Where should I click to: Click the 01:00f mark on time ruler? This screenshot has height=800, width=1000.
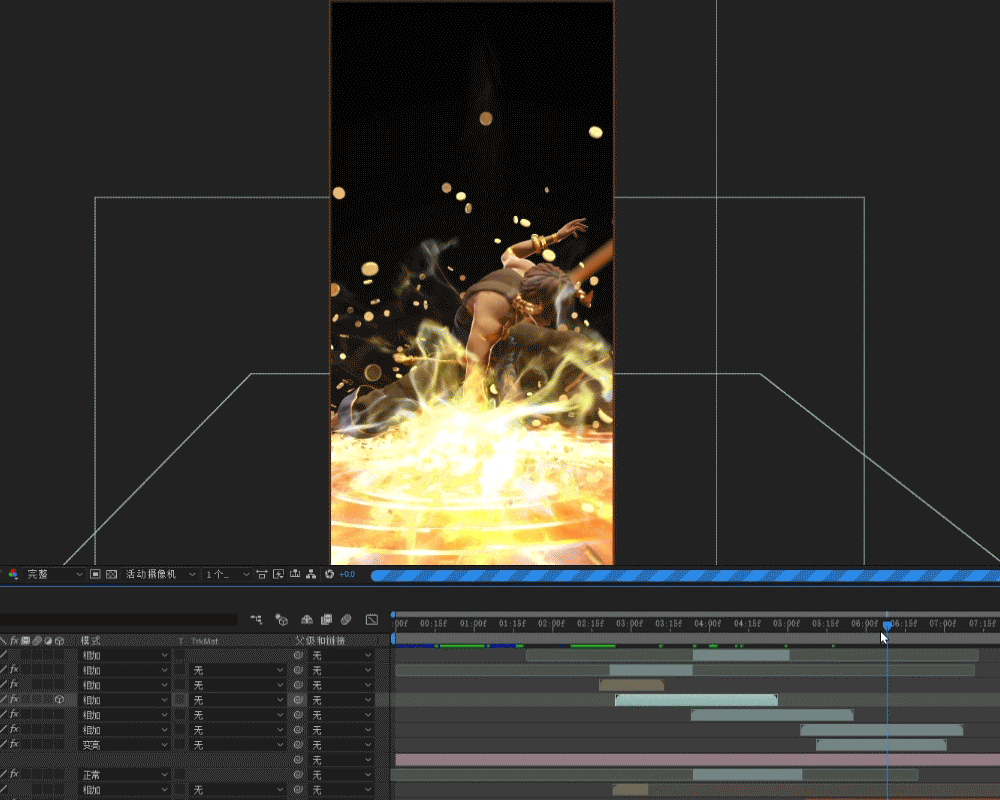473,623
